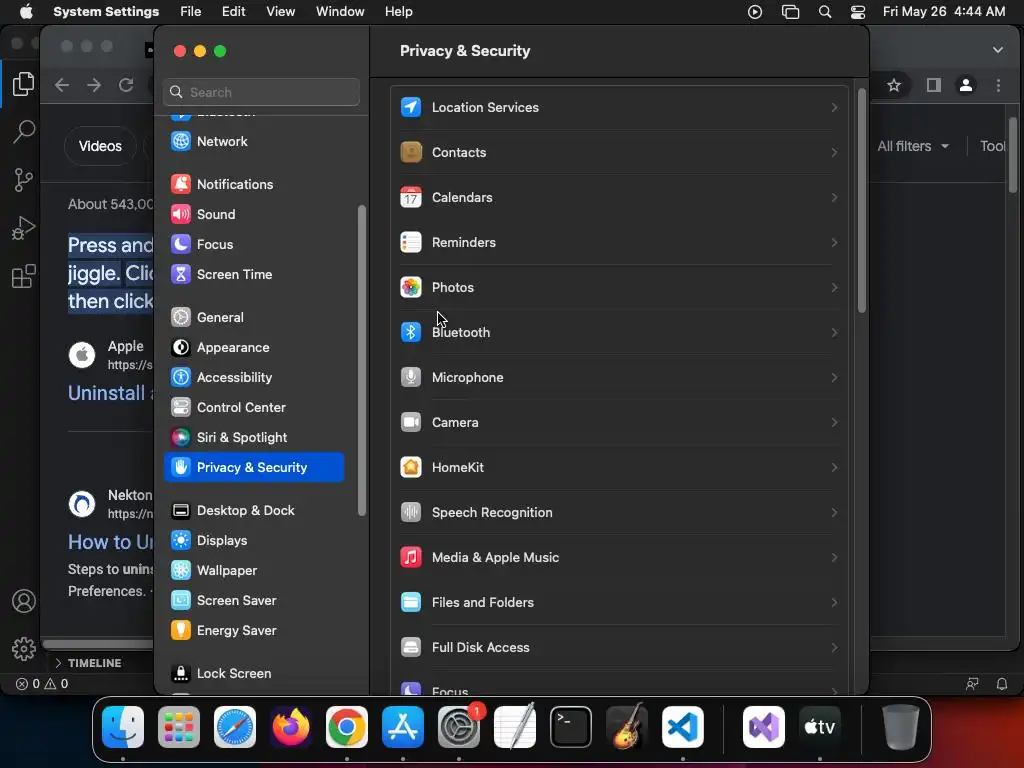Expand the Microphone row chevron

point(834,377)
